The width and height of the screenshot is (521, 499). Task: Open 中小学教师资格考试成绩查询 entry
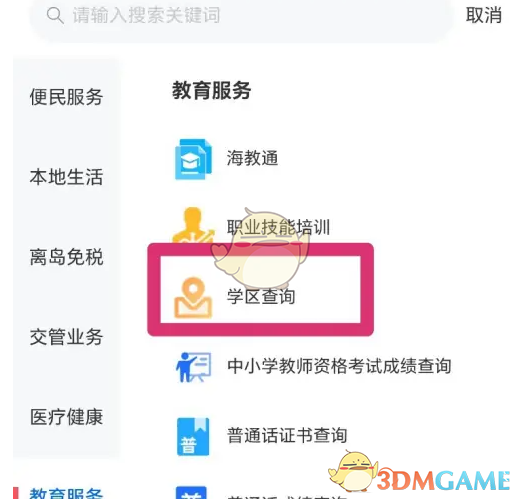tap(339, 366)
